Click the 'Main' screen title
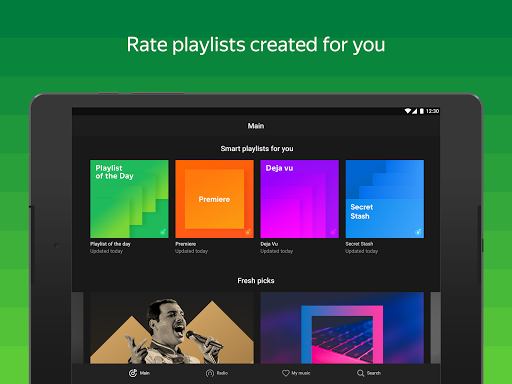This screenshot has width=512, height=384. pyautogui.click(x=256, y=126)
